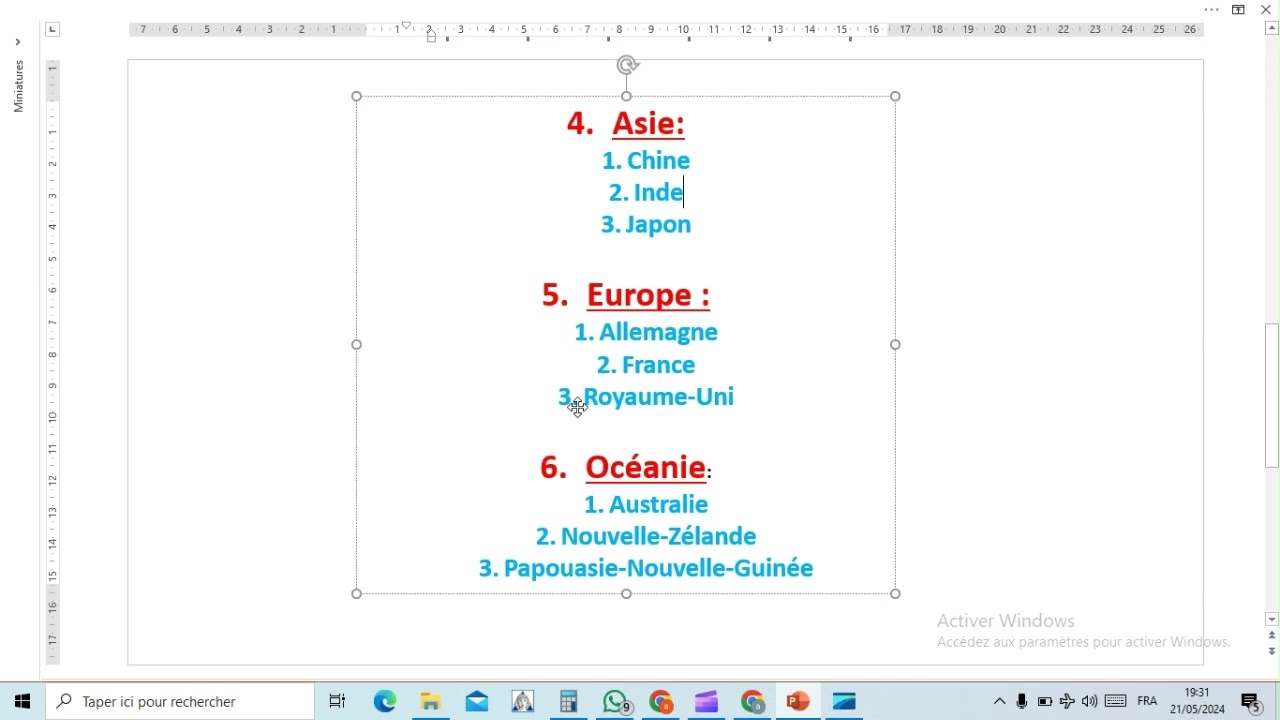1280x720 pixels.
Task: Click the rotation handle above the text box
Action: pos(627,66)
